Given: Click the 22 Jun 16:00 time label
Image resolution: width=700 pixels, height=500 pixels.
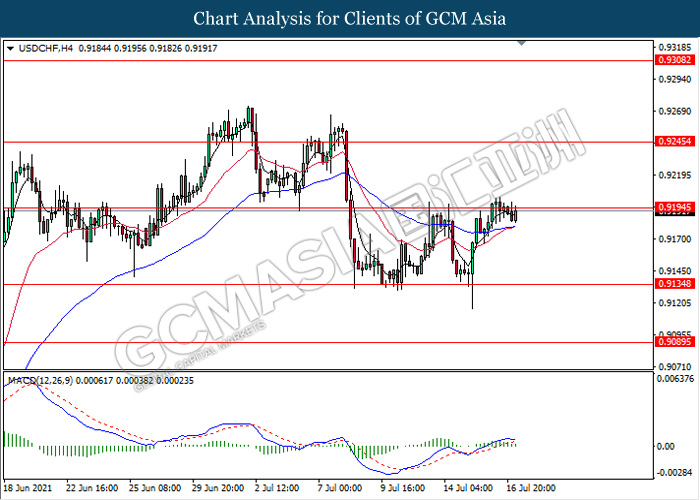Looking at the screenshot, I should click(92, 488).
